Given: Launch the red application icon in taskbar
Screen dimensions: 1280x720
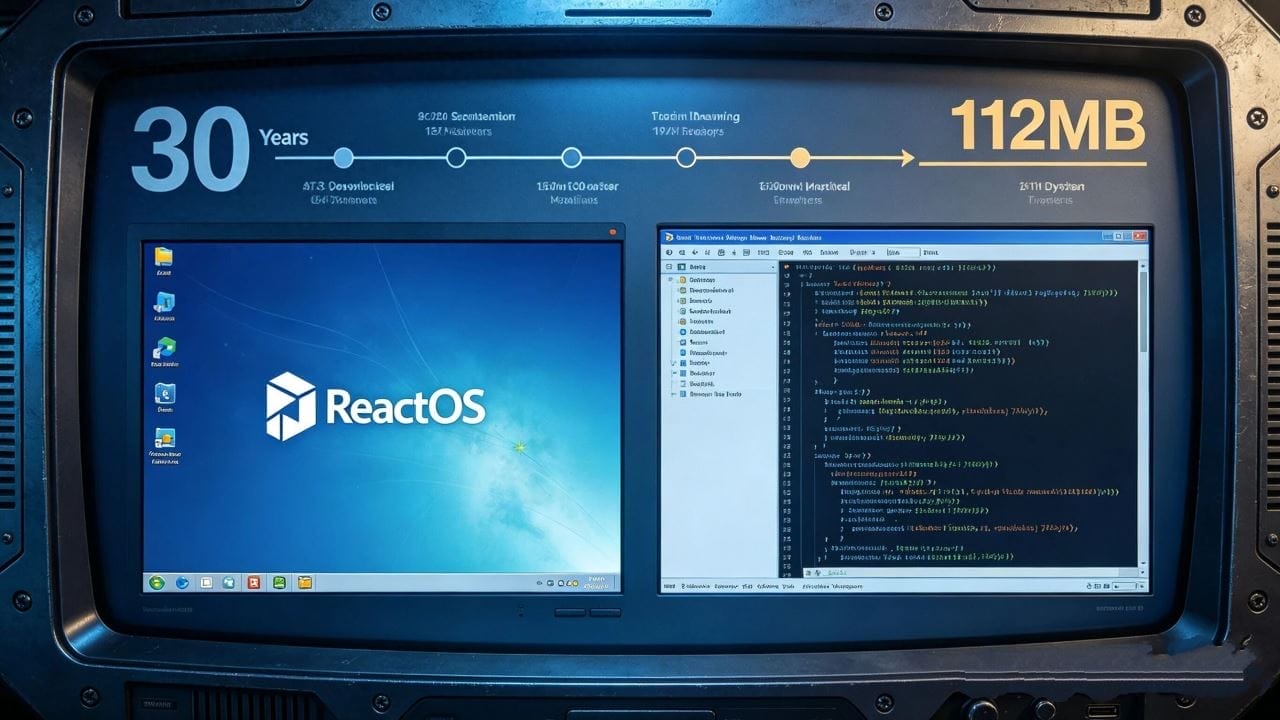Looking at the screenshot, I should (x=254, y=582).
